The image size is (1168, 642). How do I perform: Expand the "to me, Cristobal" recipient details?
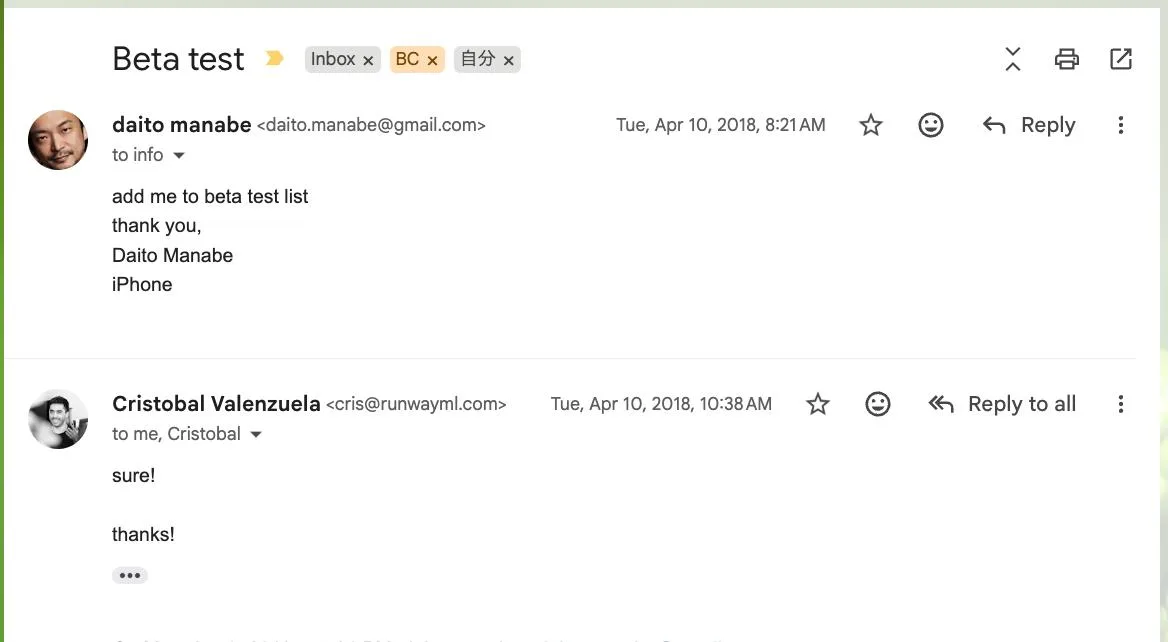pos(256,434)
